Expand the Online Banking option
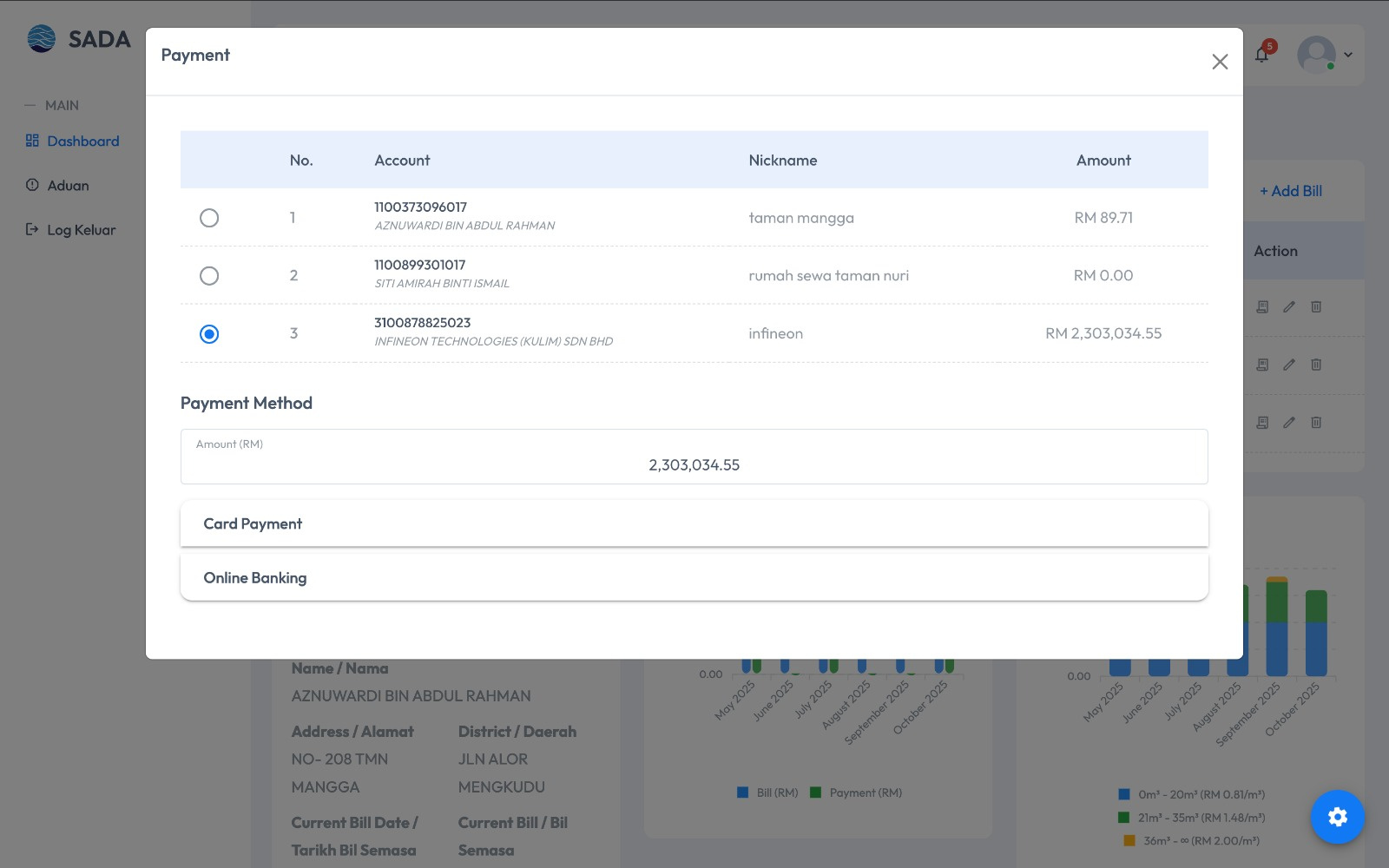The width and height of the screenshot is (1389, 868). (x=694, y=577)
